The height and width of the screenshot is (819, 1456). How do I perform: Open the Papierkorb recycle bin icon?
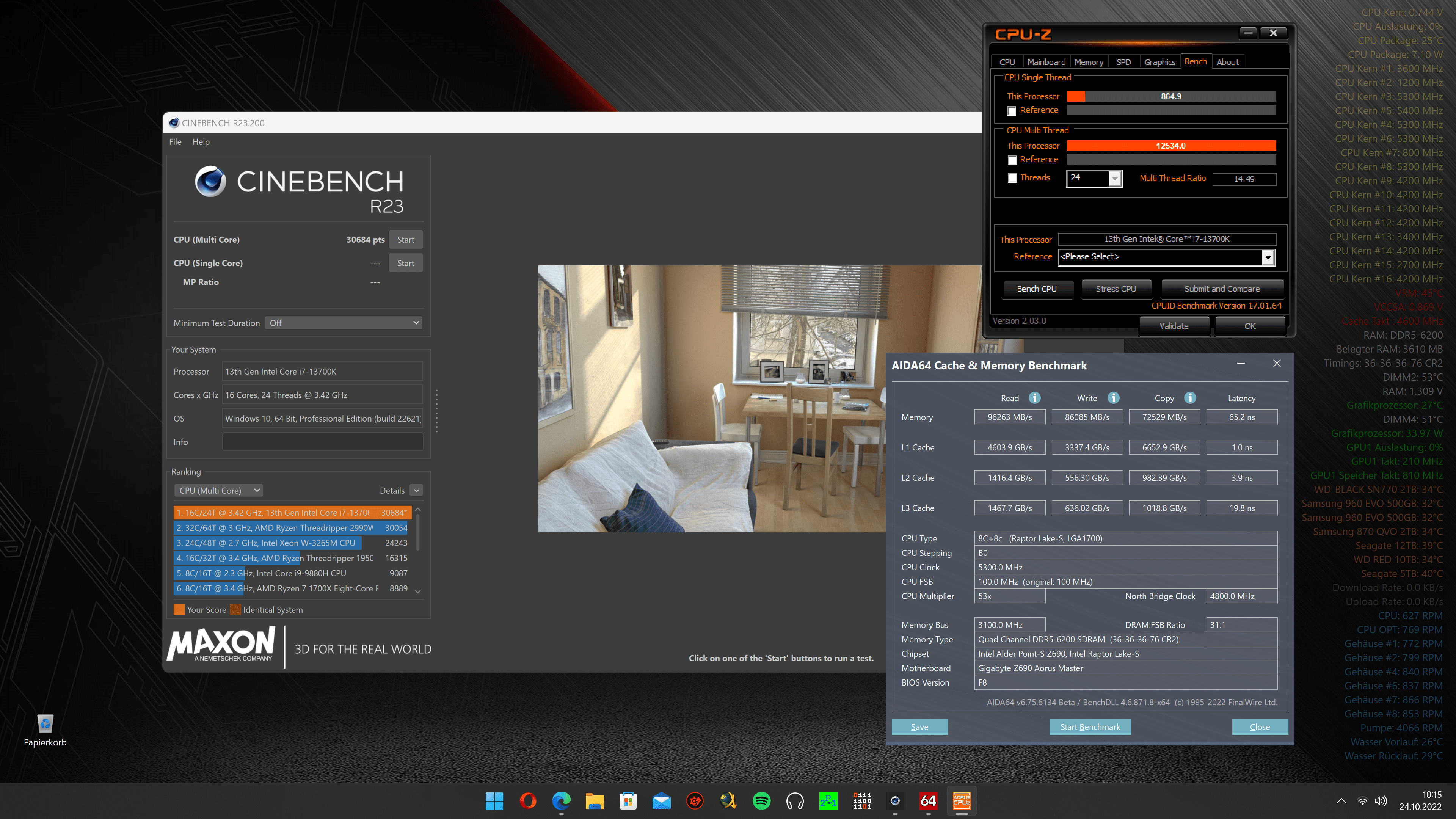[x=45, y=724]
